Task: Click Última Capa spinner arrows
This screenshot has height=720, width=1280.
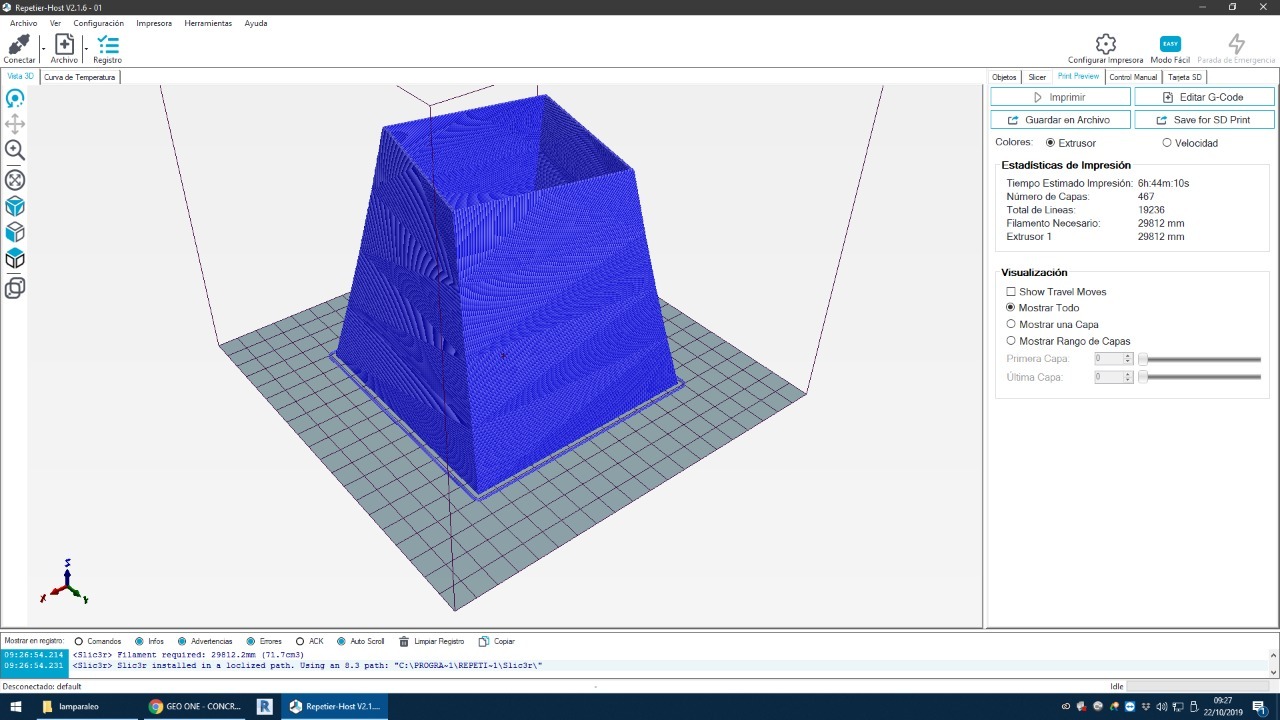Action: pos(1128,377)
